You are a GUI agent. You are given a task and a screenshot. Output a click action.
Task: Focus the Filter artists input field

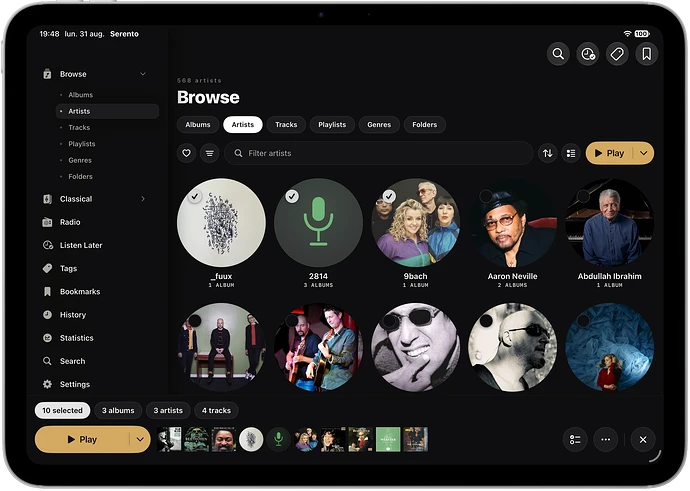378,153
